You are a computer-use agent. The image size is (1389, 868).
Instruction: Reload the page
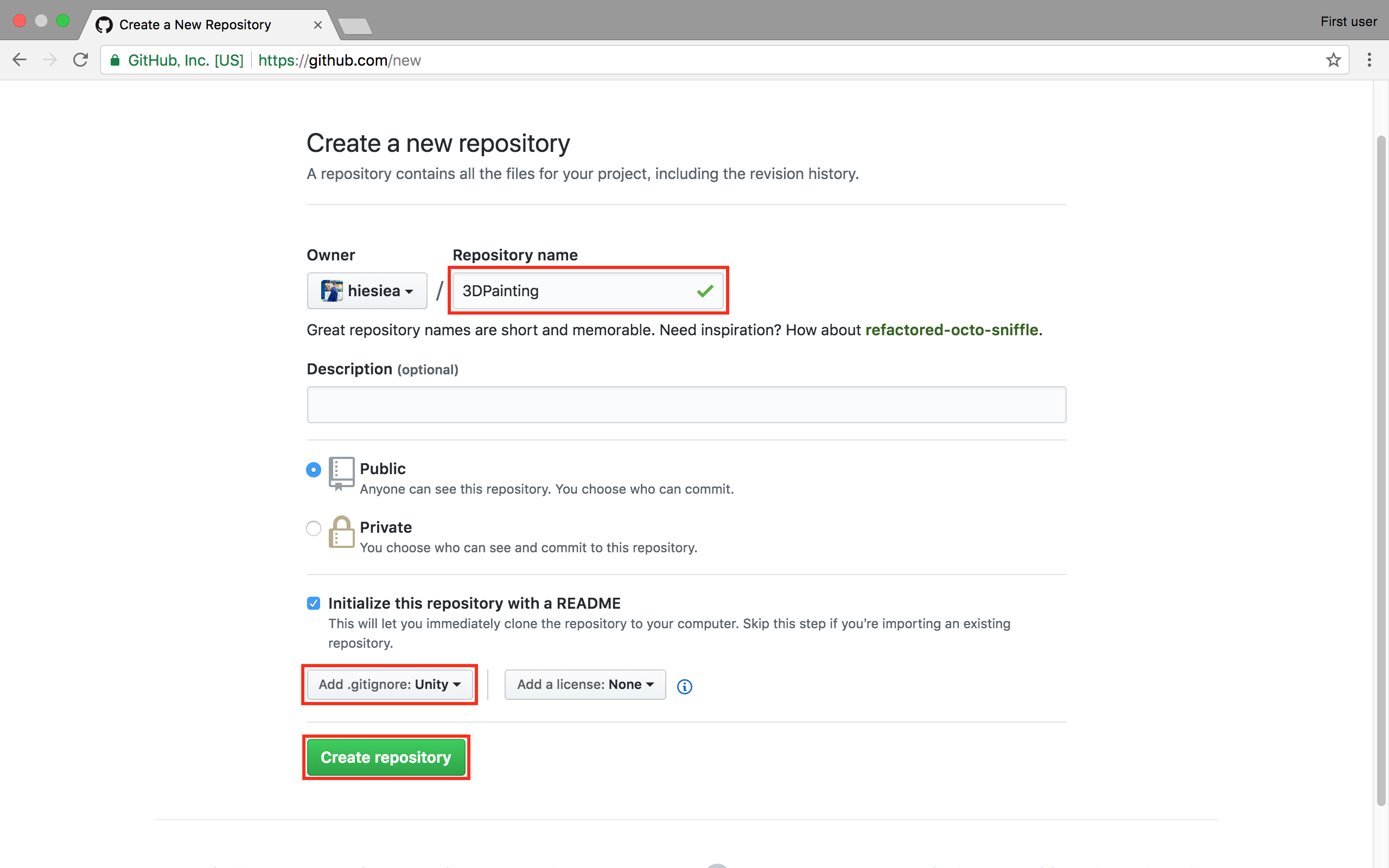pos(80,59)
